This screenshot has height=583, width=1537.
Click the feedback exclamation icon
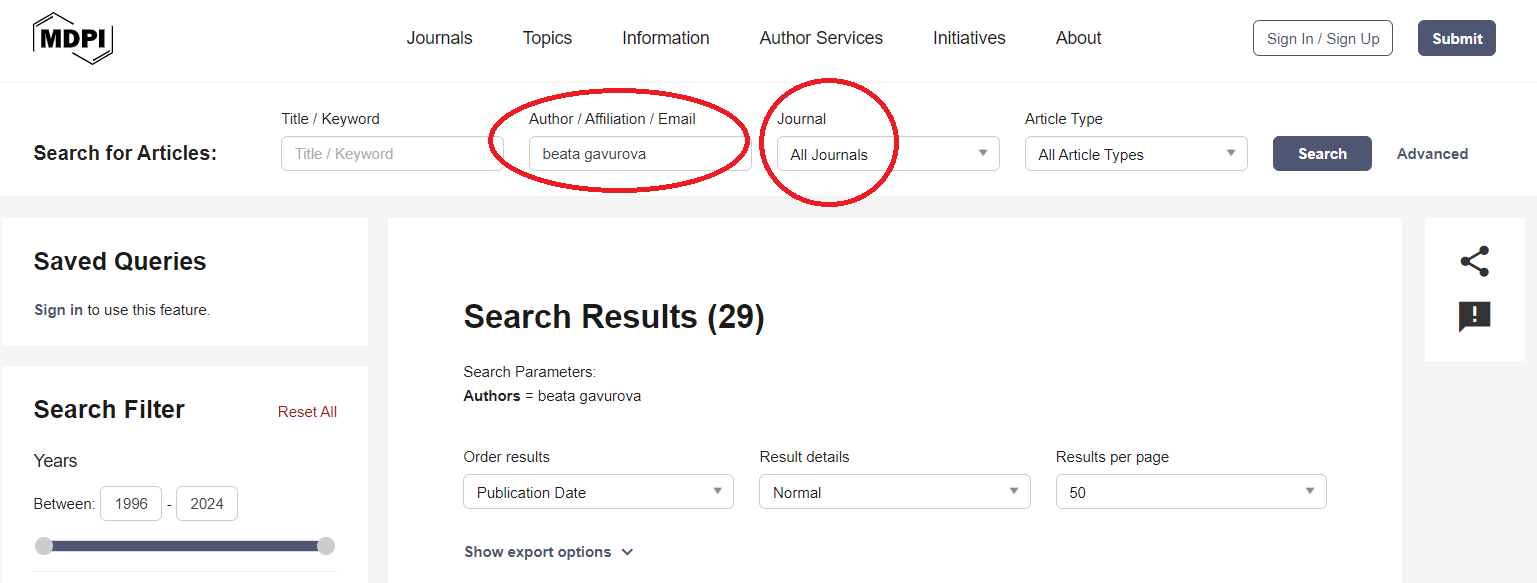tap(1474, 317)
